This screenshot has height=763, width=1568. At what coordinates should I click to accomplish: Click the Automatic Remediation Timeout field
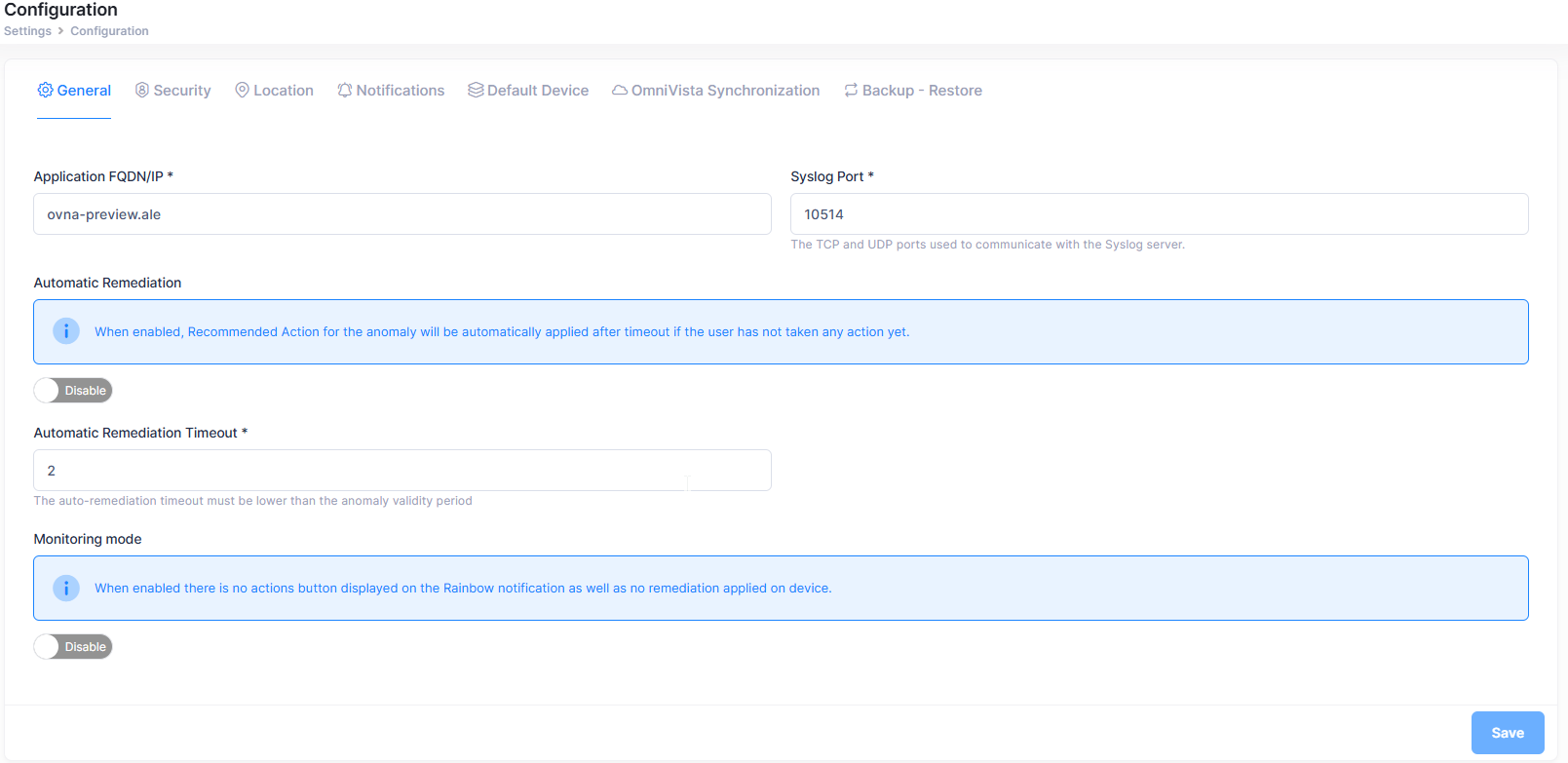point(402,471)
